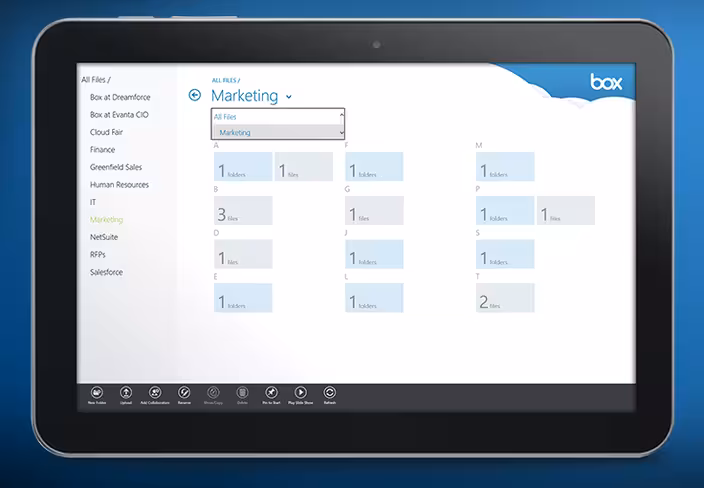Open the 1 folders tile under M
The width and height of the screenshot is (704, 488).
click(x=505, y=167)
